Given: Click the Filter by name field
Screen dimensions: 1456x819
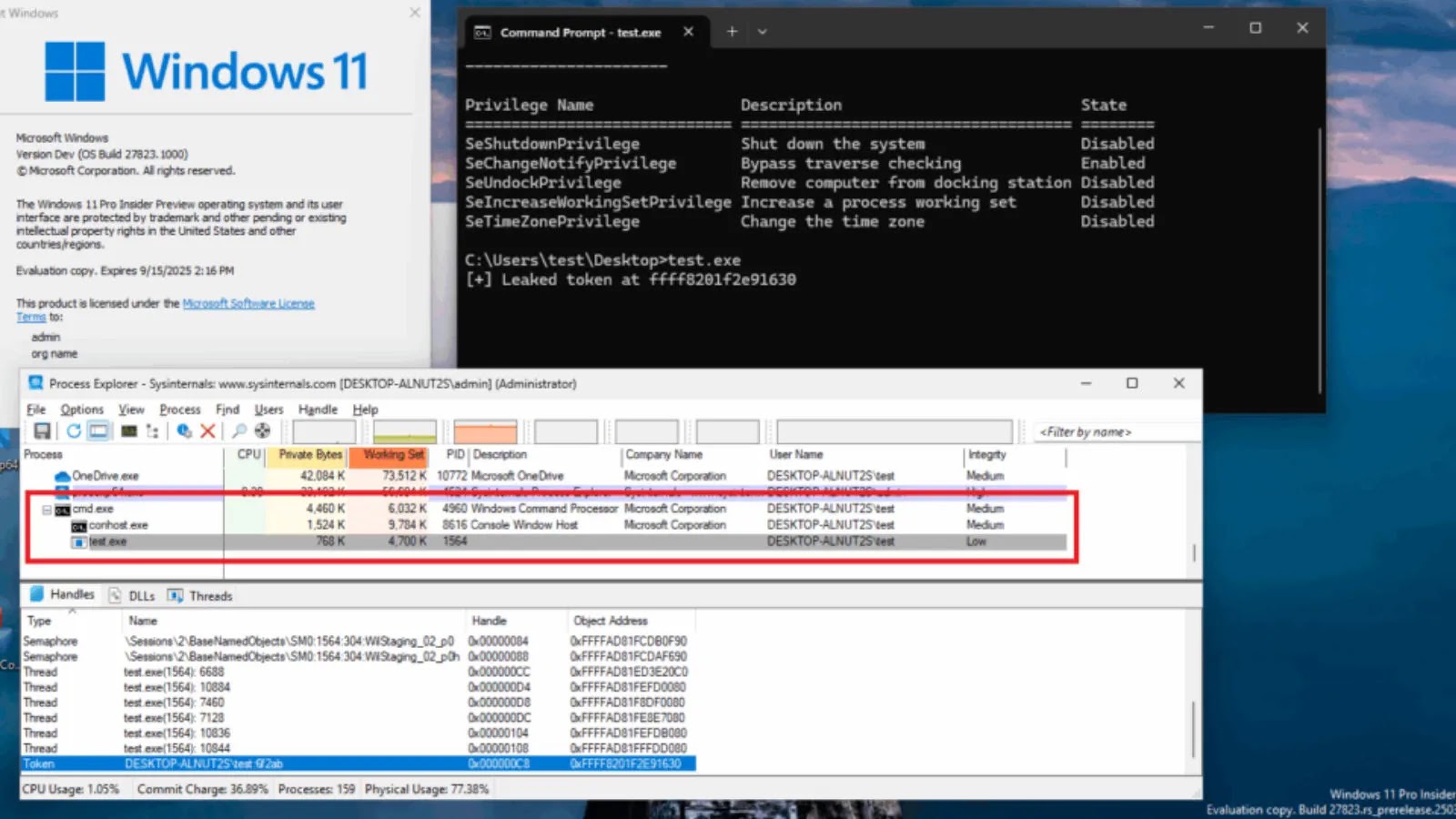Looking at the screenshot, I should pyautogui.click(x=1112, y=431).
